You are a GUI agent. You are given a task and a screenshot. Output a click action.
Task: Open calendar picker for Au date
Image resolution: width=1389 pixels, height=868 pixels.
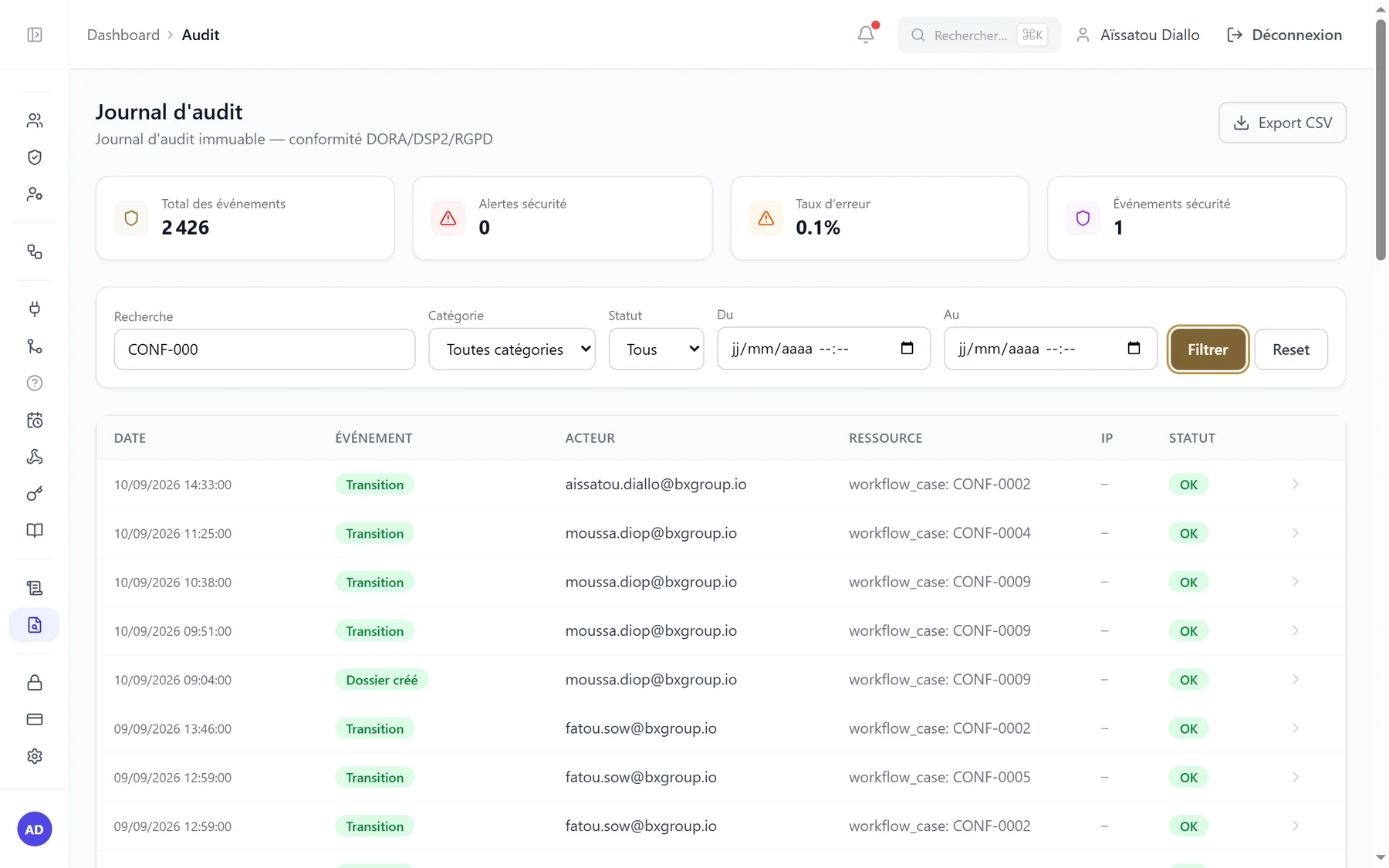[1134, 348]
